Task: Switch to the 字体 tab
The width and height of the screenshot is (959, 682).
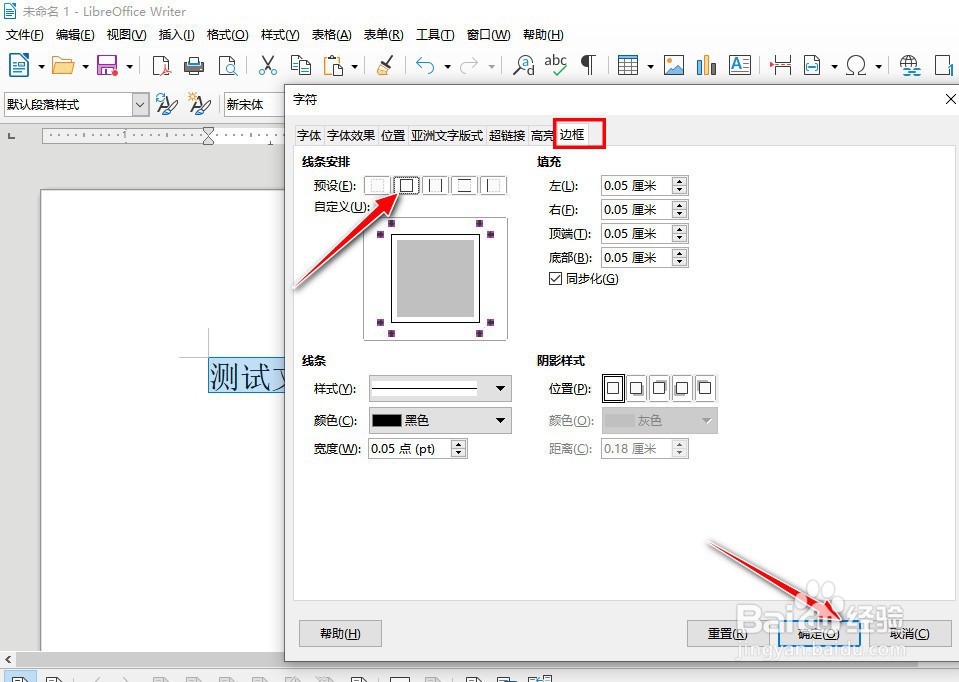Action: pos(309,135)
